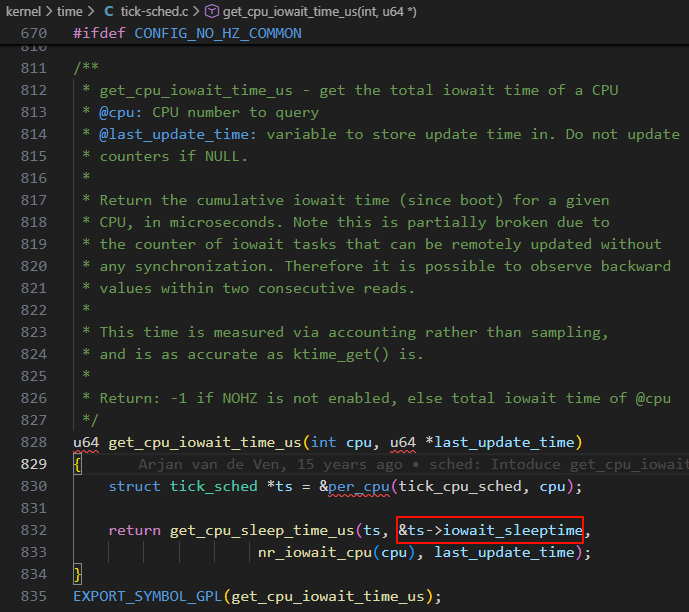
Task: Open the time breadcrumb folder
Action: coord(69,11)
